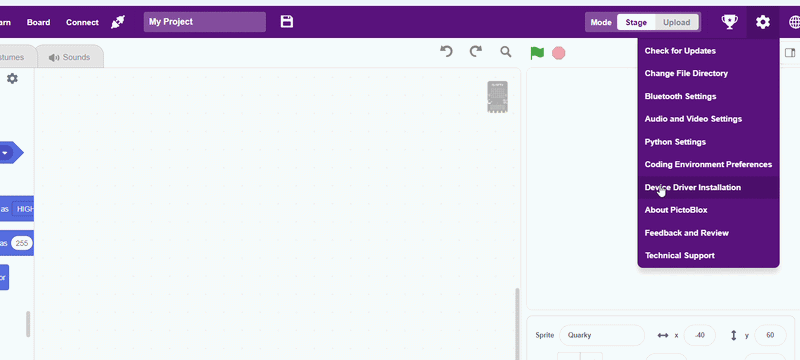800x360 pixels.
Task: Edit the Sprite name field Quarky
Action: pos(602,335)
